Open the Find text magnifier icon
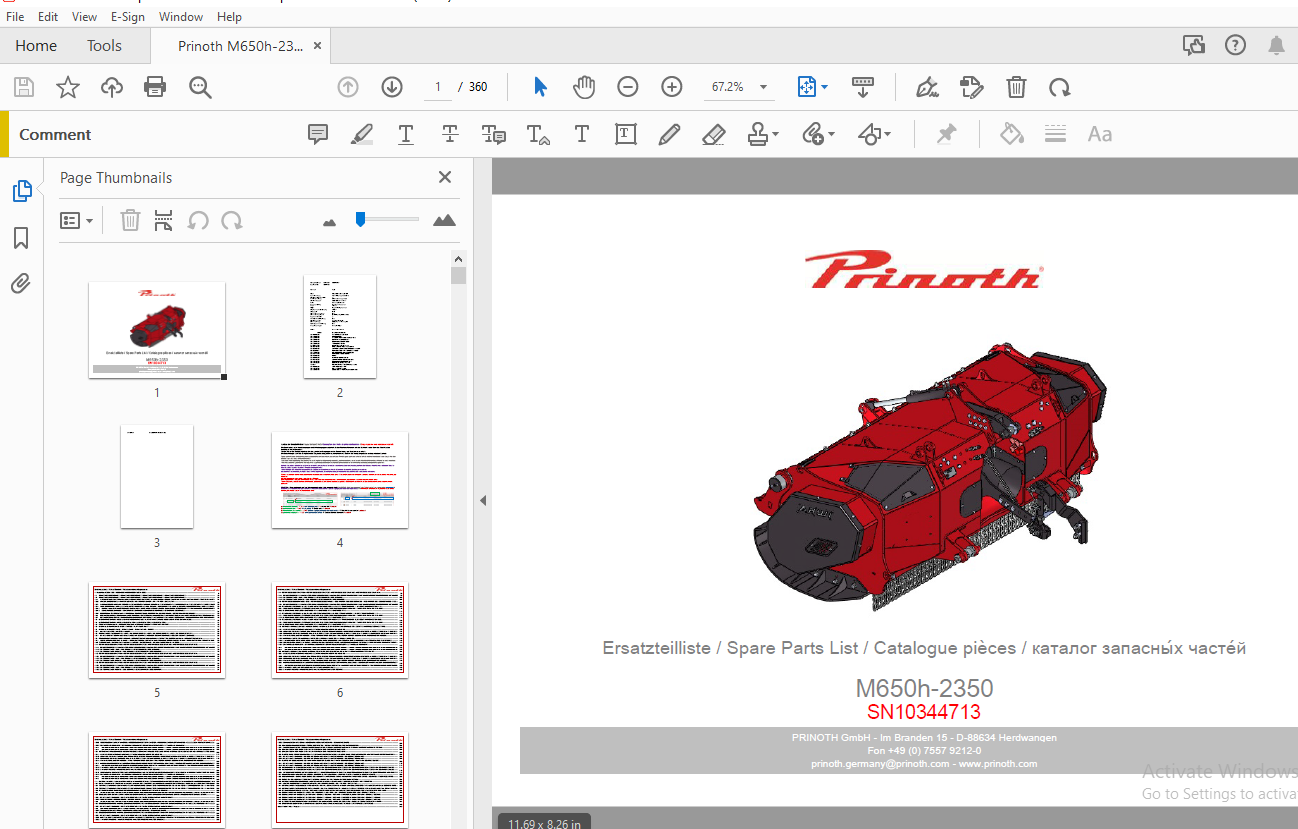Image resolution: width=1298 pixels, height=829 pixels. tap(200, 87)
